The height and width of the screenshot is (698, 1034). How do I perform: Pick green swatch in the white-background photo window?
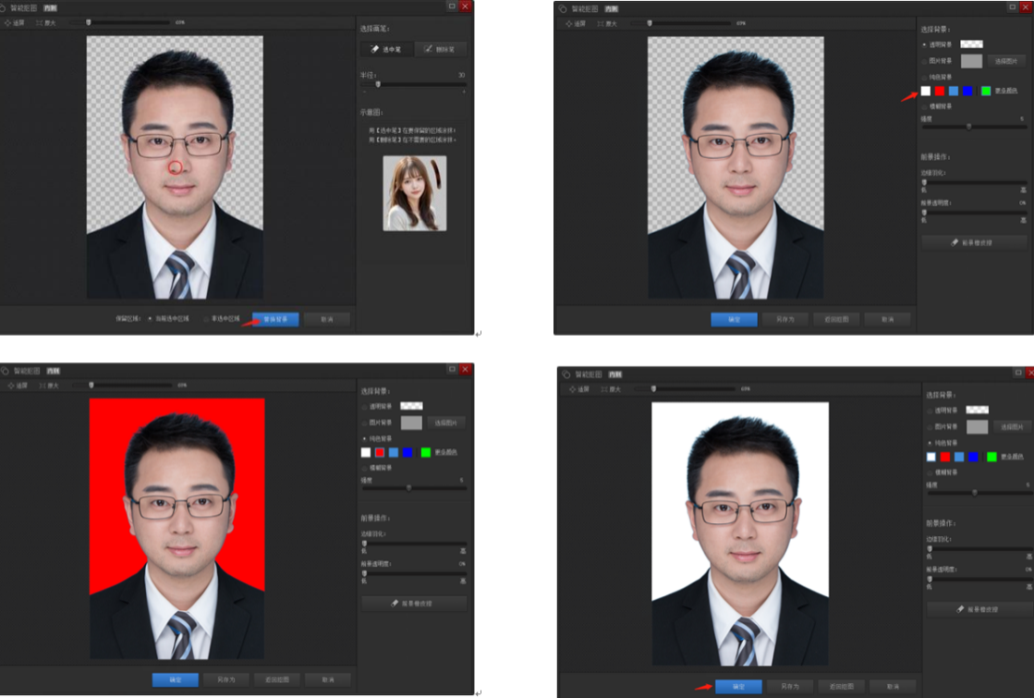click(x=992, y=457)
